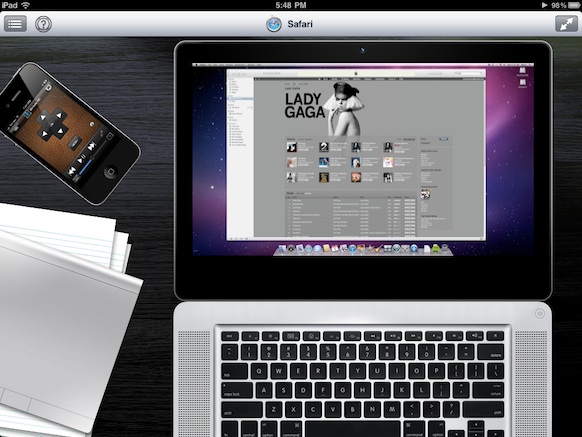Hit the esc key on the keyboard
Viewport: 582px width, 437px height.
(230, 336)
